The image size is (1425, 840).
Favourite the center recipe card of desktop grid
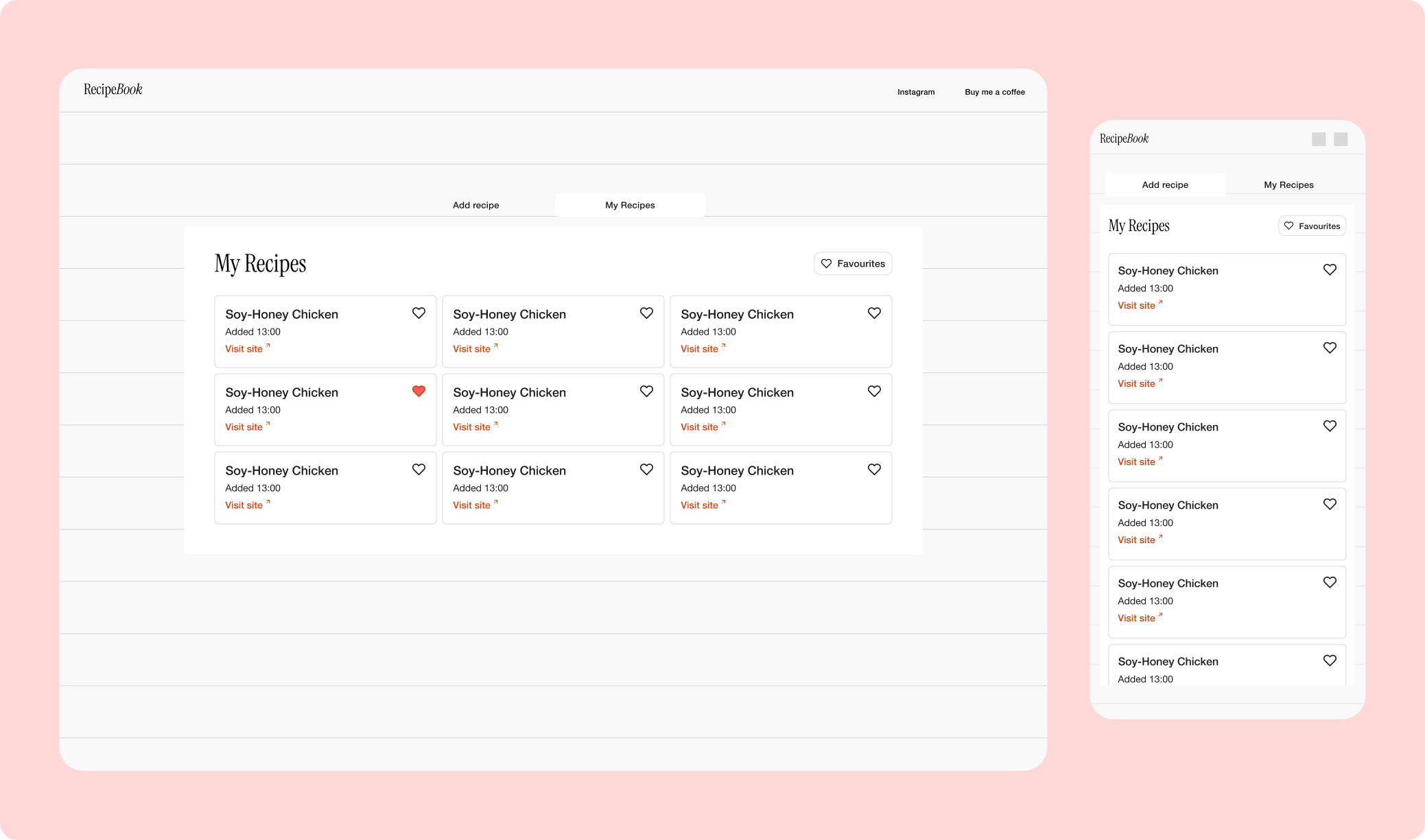646,392
